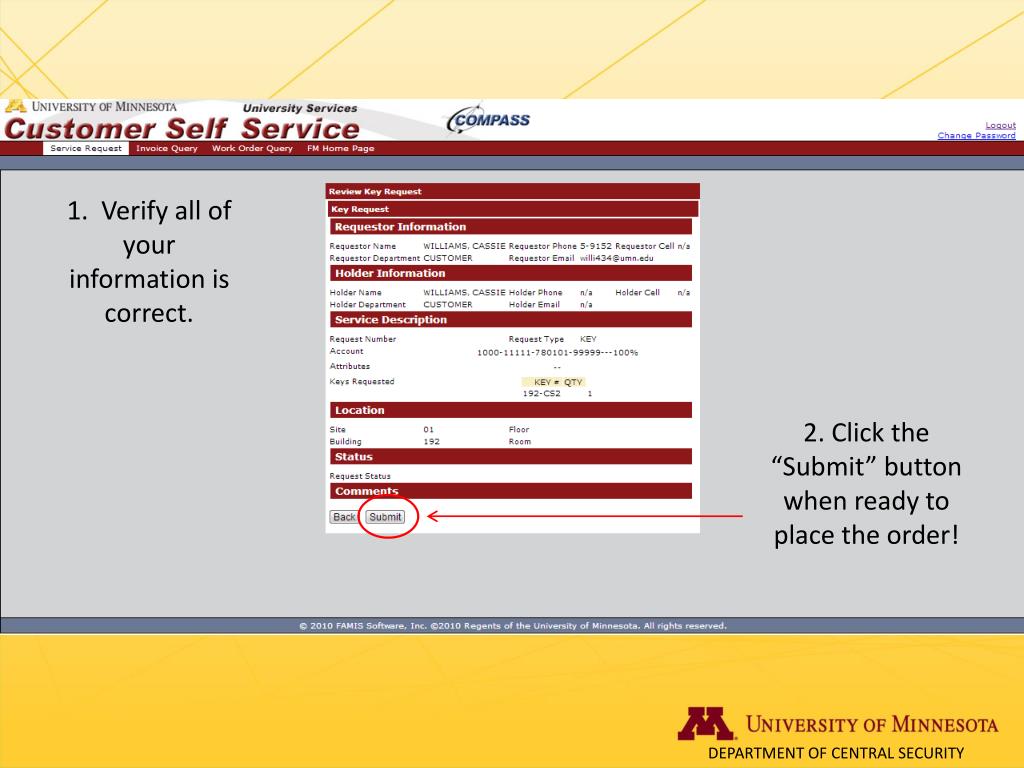This screenshot has width=1024, height=768.
Task: Click the University of Minnesota header logo
Action: pyautogui.click(x=91, y=106)
